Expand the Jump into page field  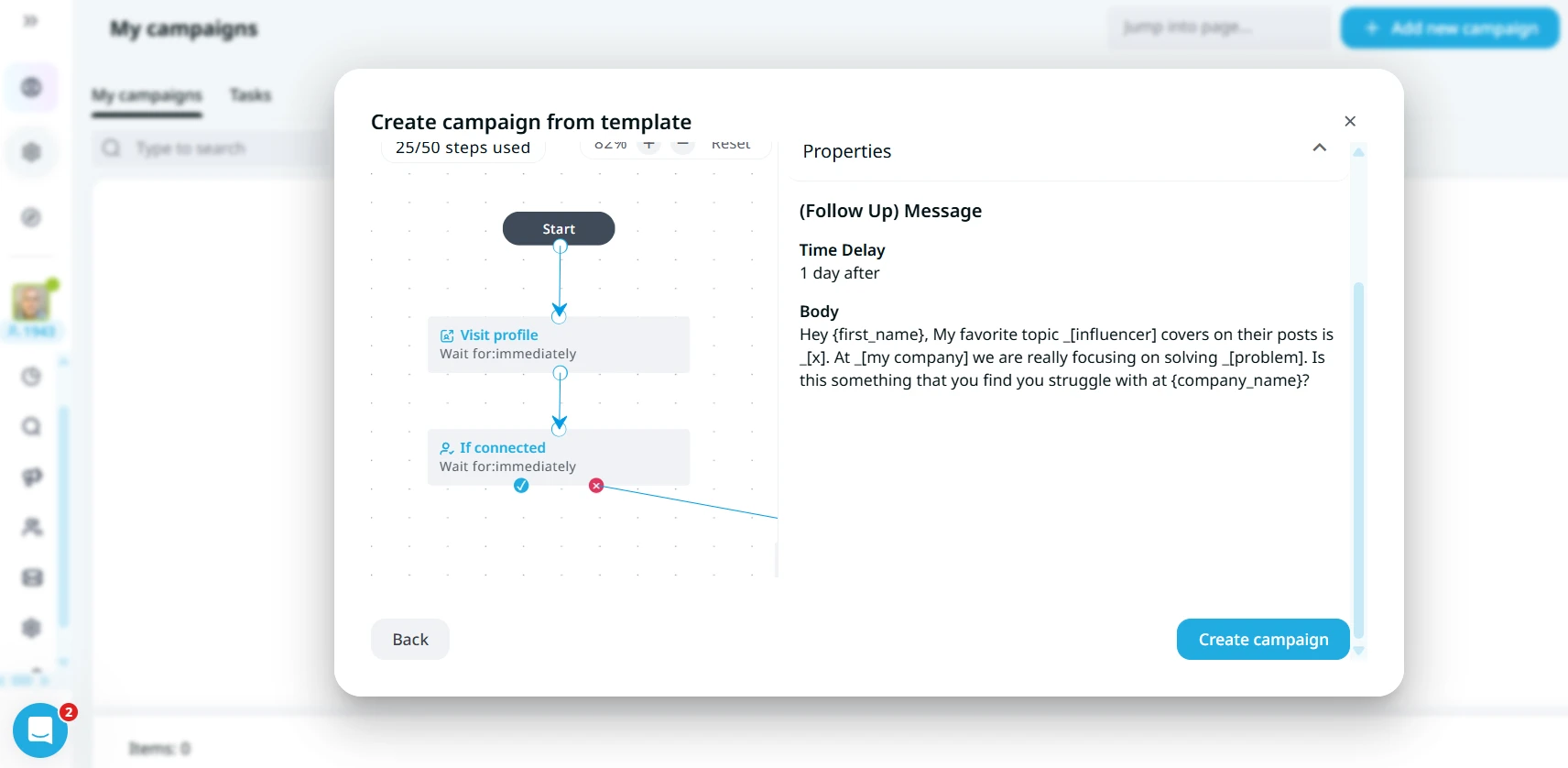1218,27
